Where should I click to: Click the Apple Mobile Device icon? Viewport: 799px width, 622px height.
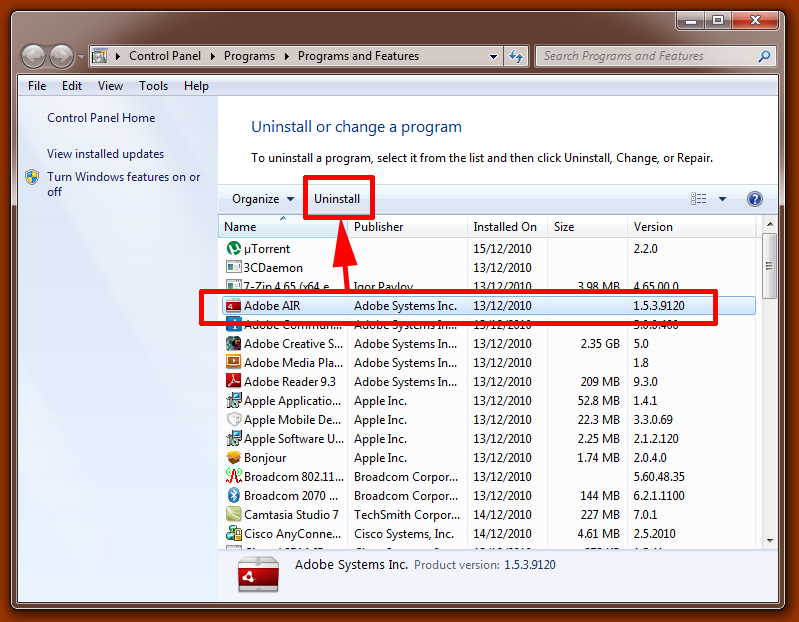pyautogui.click(x=233, y=419)
